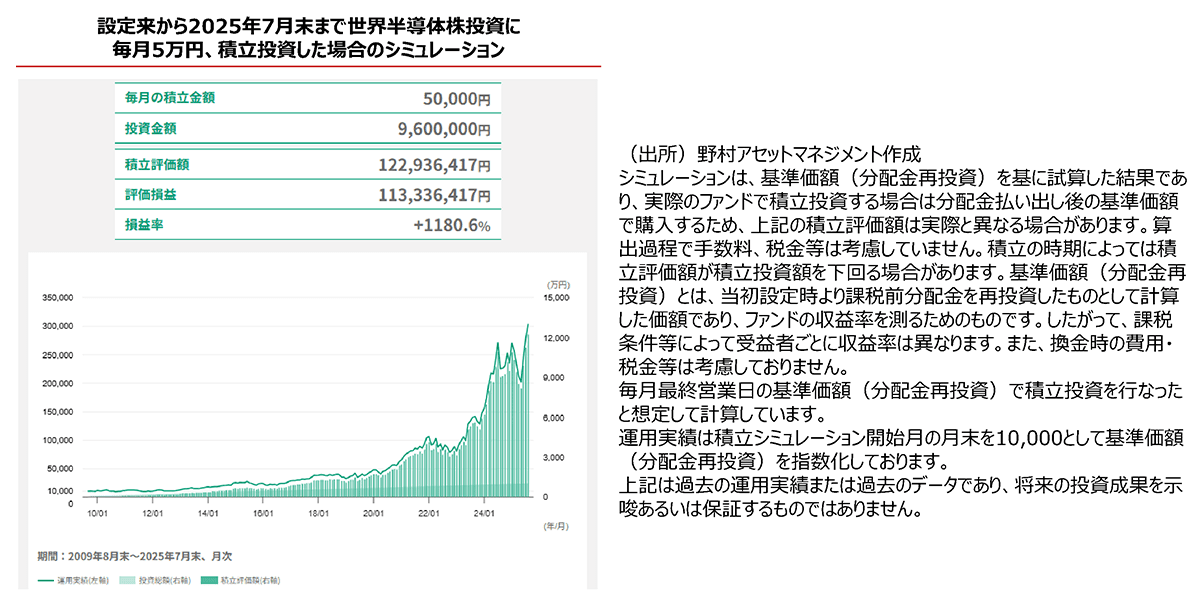Click the 113,336,417円 profit value
This screenshot has width=1200, height=614.
[x=435, y=195]
